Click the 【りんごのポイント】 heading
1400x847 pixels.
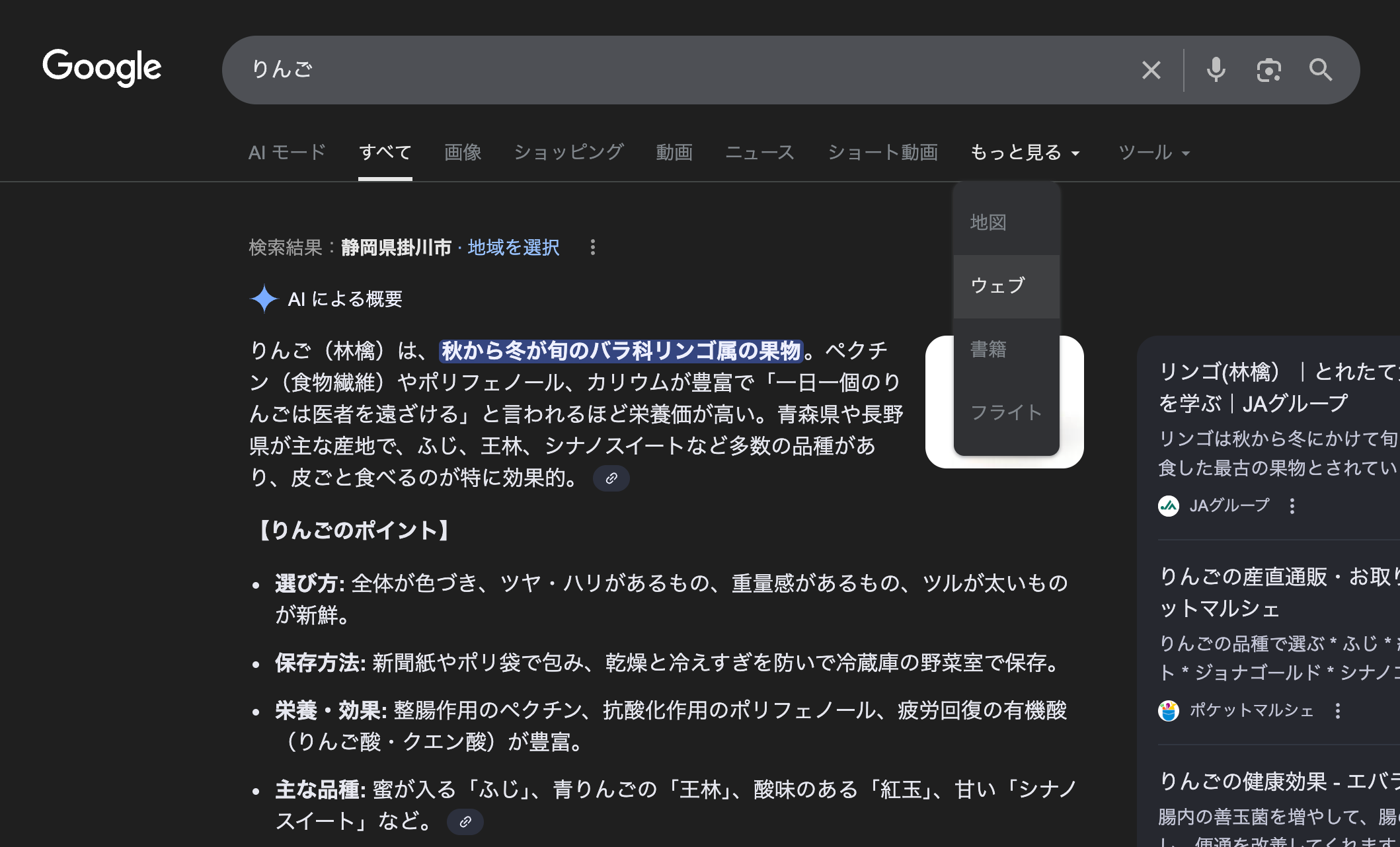tap(354, 531)
